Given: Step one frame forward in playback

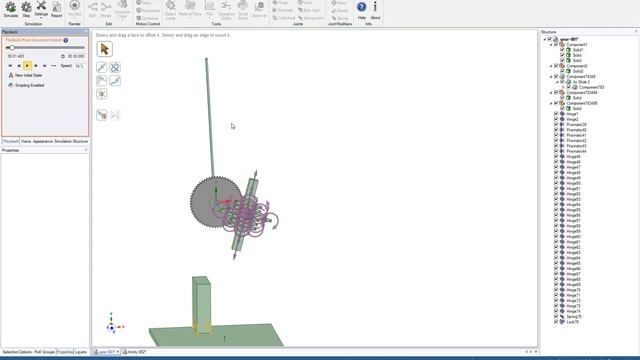Looking at the screenshot, I should pos(36,66).
